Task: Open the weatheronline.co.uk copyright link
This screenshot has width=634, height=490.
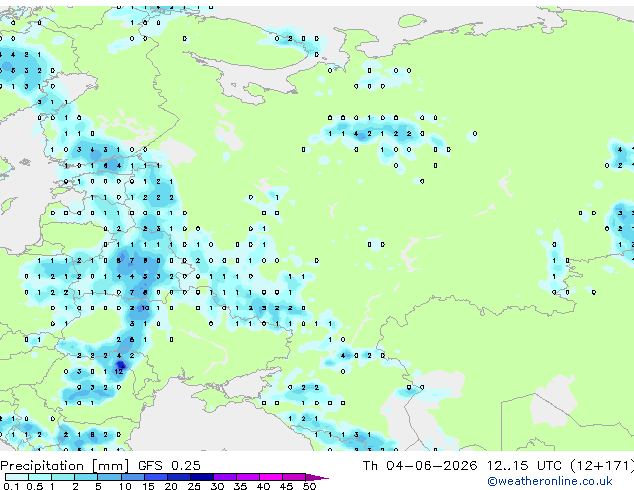Action: pos(550,481)
